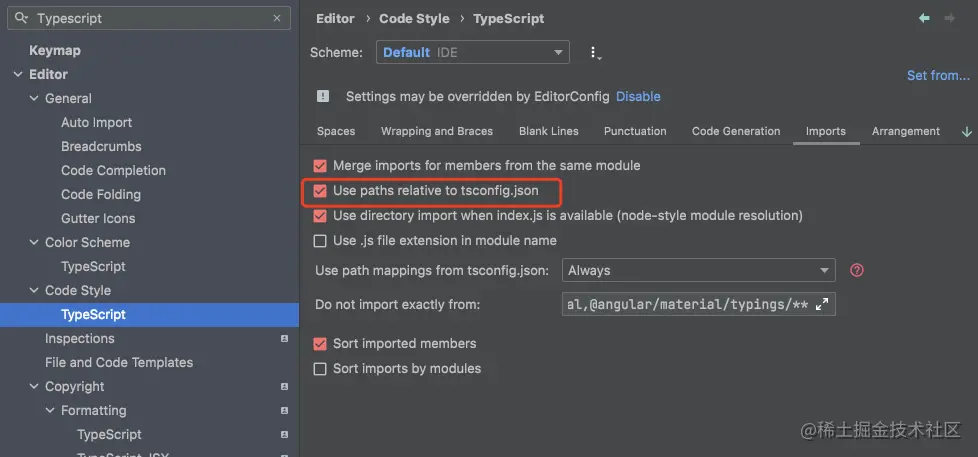Expand the Do not import field

click(x=822, y=304)
